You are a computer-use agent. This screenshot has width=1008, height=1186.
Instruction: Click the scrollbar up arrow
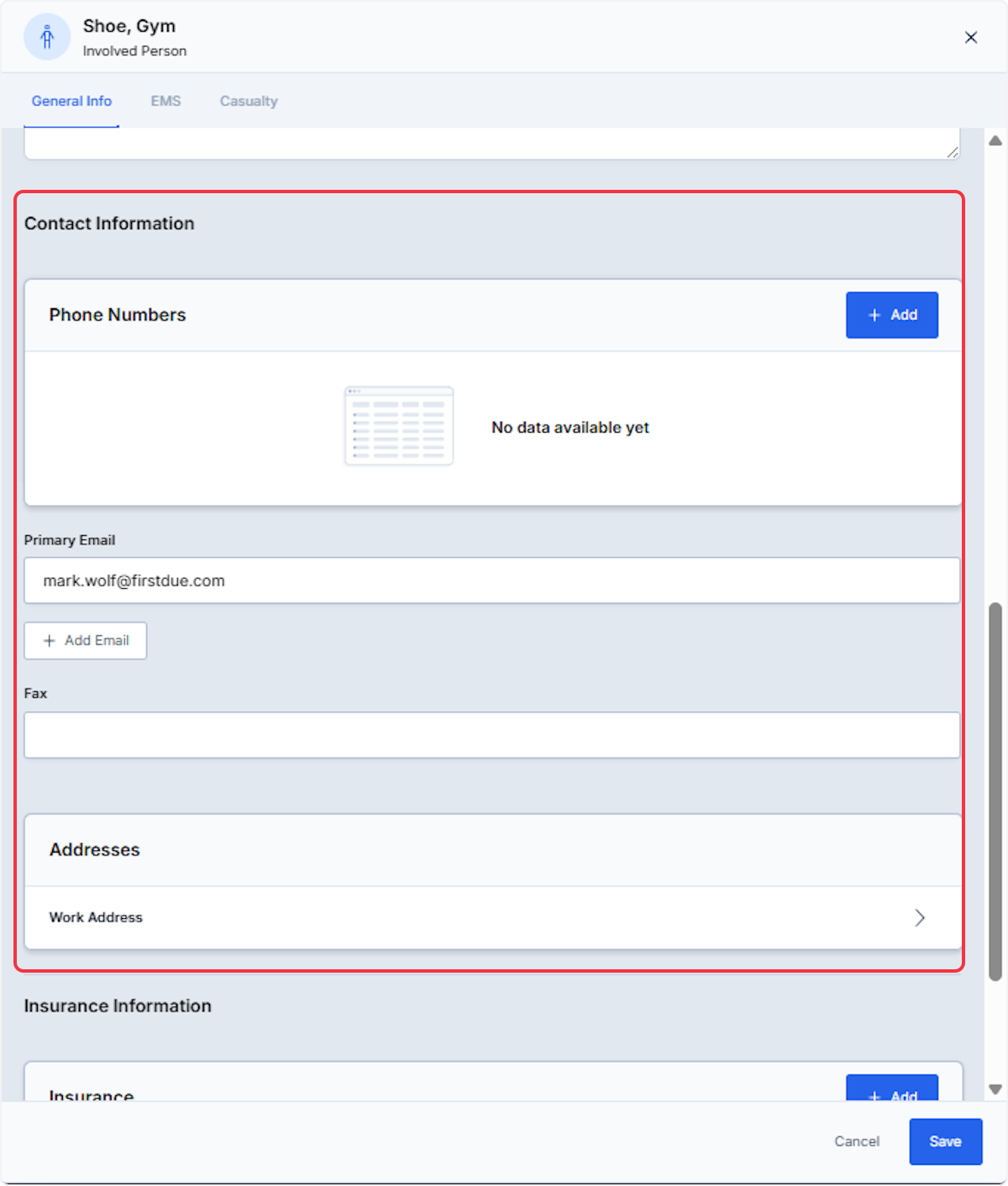point(995,140)
